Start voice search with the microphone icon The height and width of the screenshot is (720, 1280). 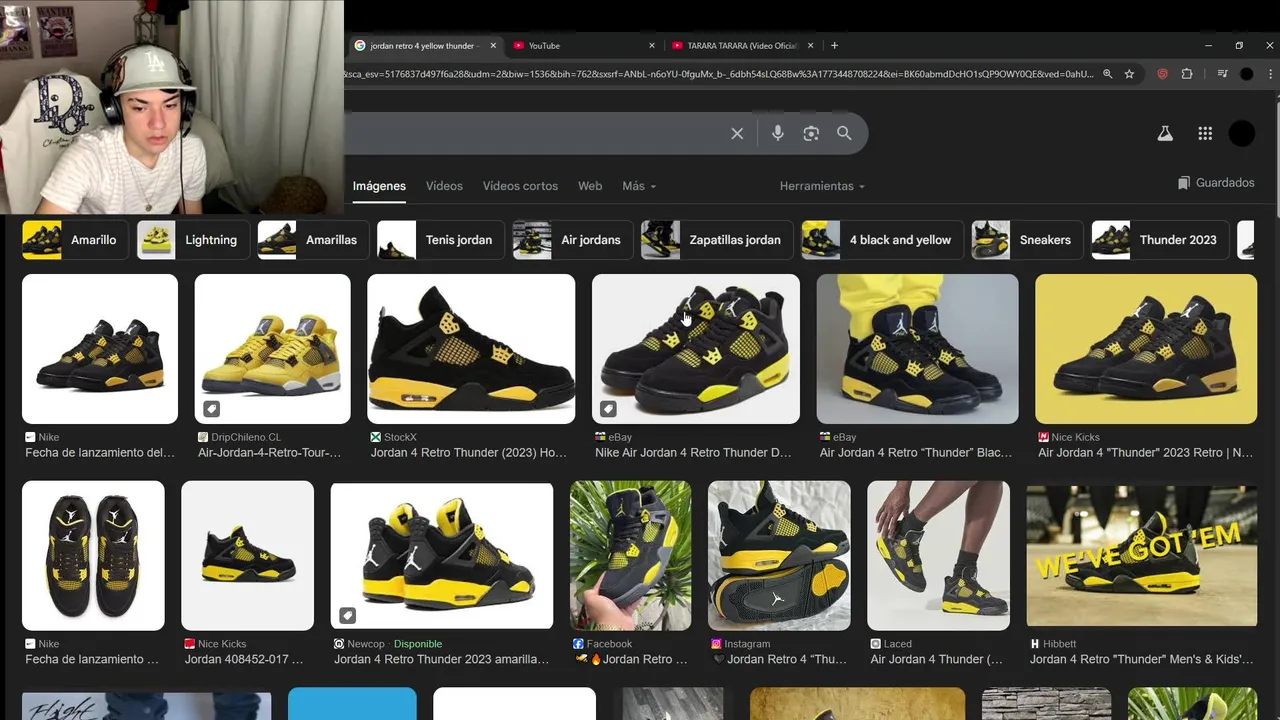tap(778, 133)
